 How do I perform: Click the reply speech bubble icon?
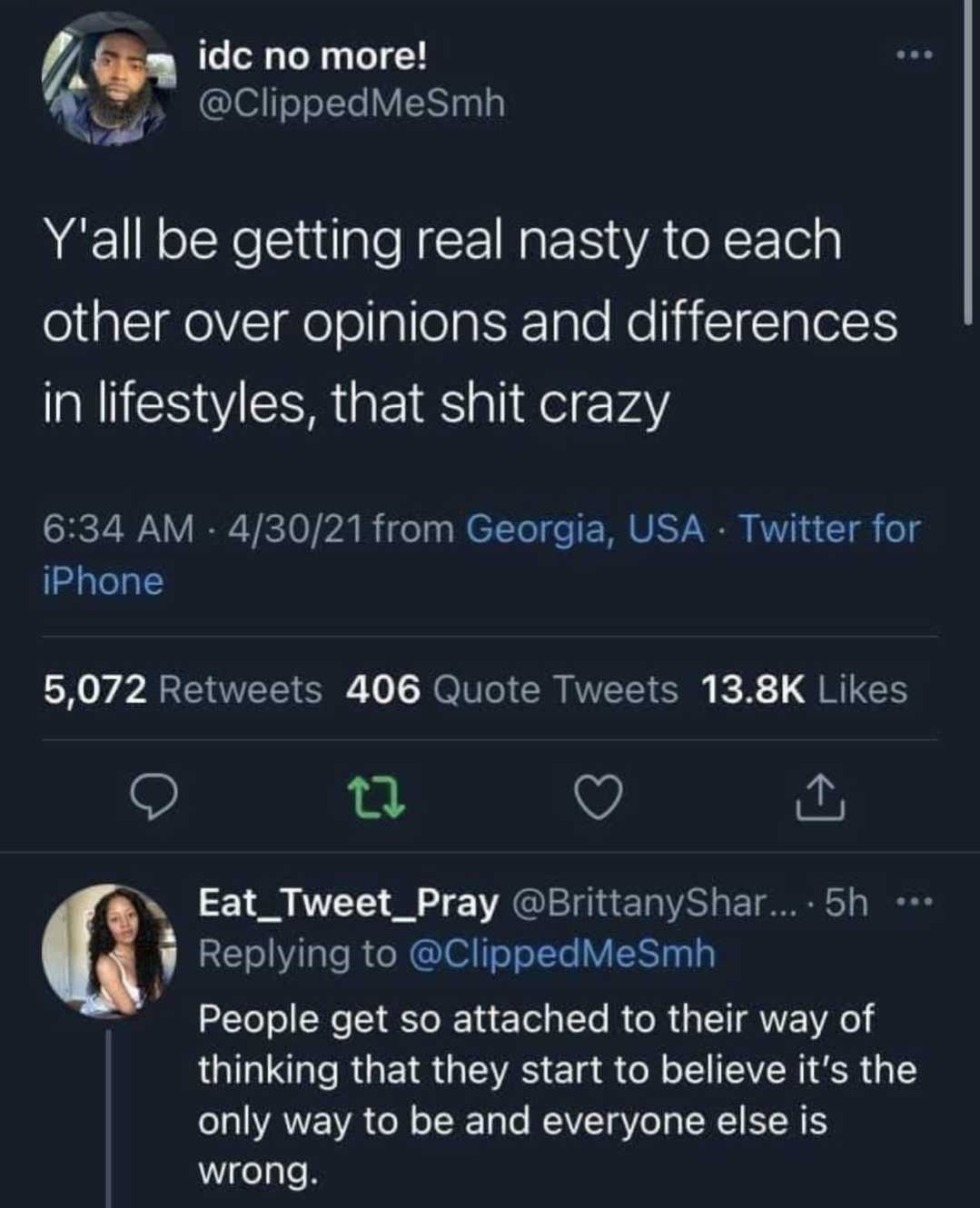(x=153, y=797)
